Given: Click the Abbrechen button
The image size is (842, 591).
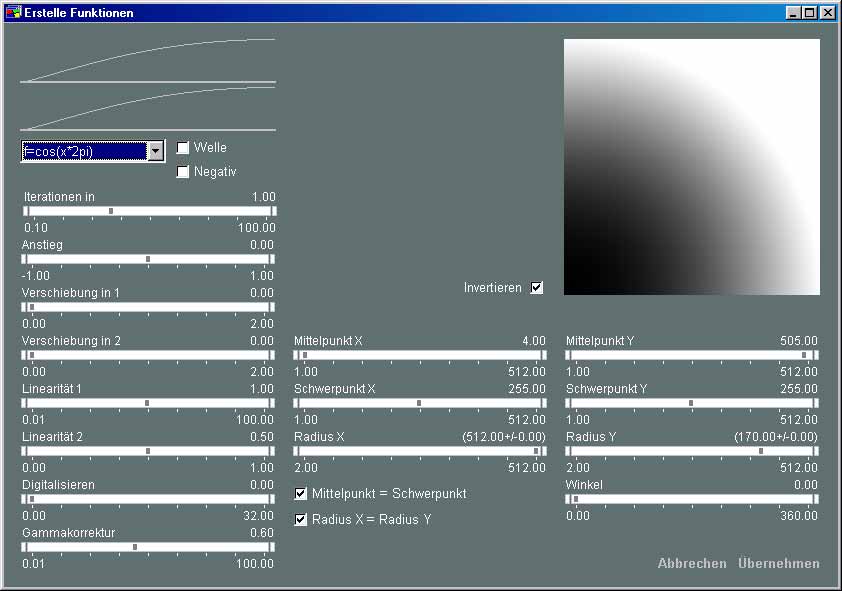Looking at the screenshot, I should tap(692, 563).
